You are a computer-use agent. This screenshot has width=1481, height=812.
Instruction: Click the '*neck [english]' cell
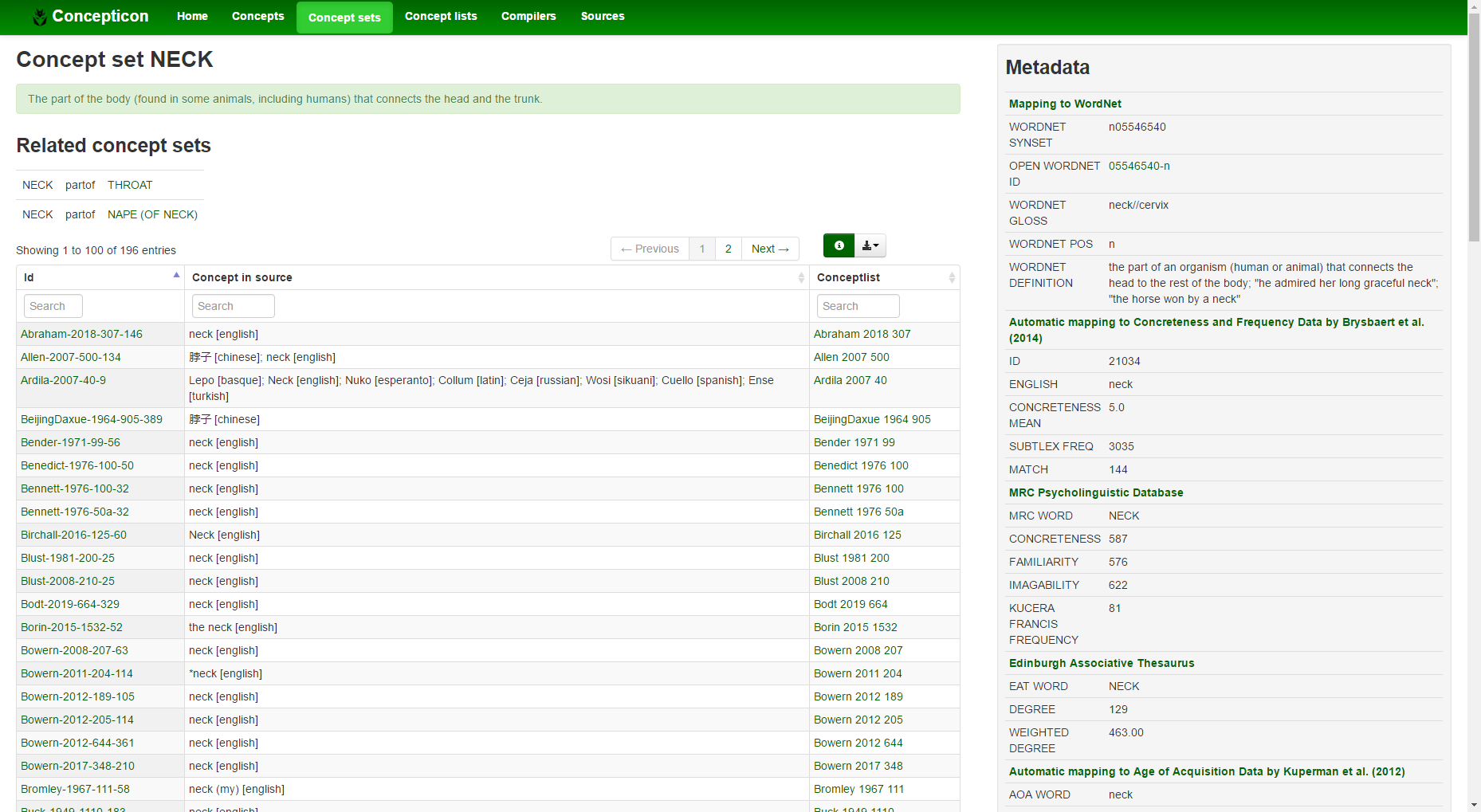(x=497, y=673)
